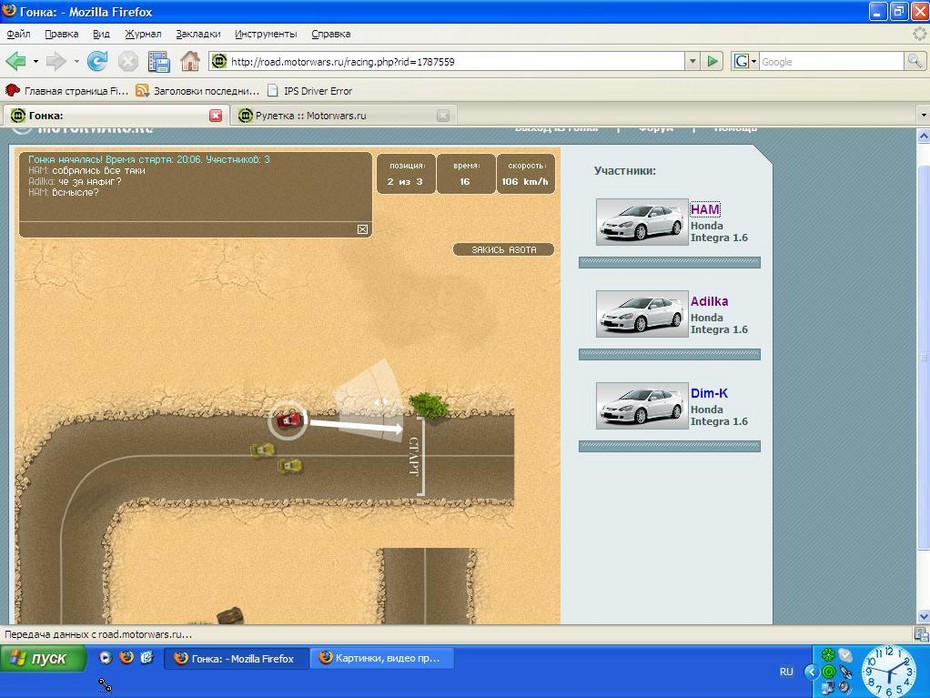The width and height of the screenshot is (930, 698).
Task: Open the Журнал menu
Action: (143, 34)
